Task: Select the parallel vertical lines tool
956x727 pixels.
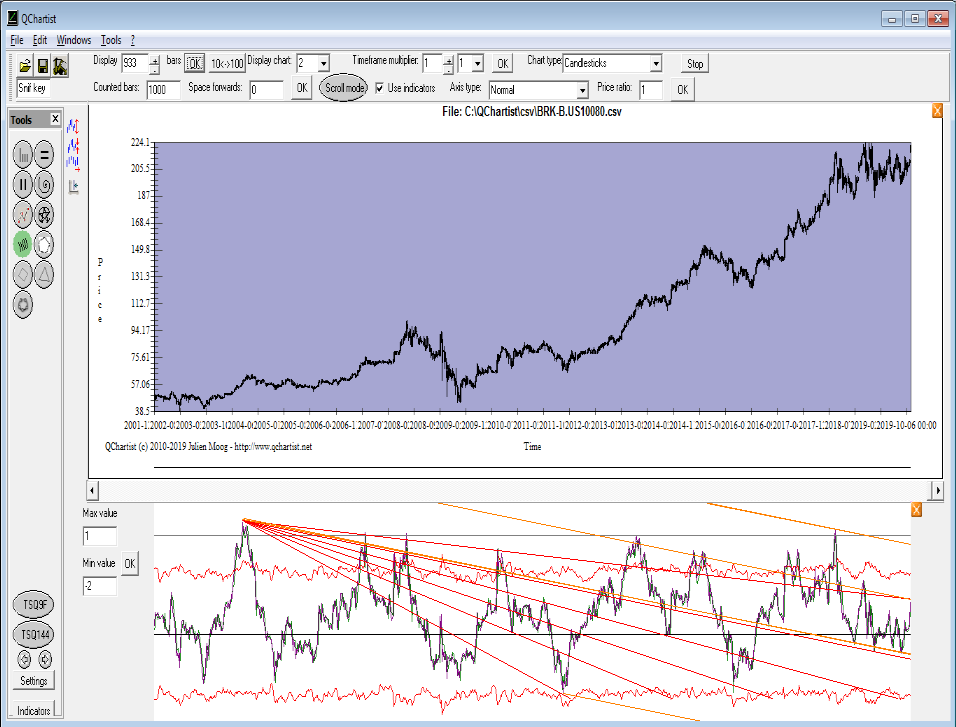Action: pos(23,184)
